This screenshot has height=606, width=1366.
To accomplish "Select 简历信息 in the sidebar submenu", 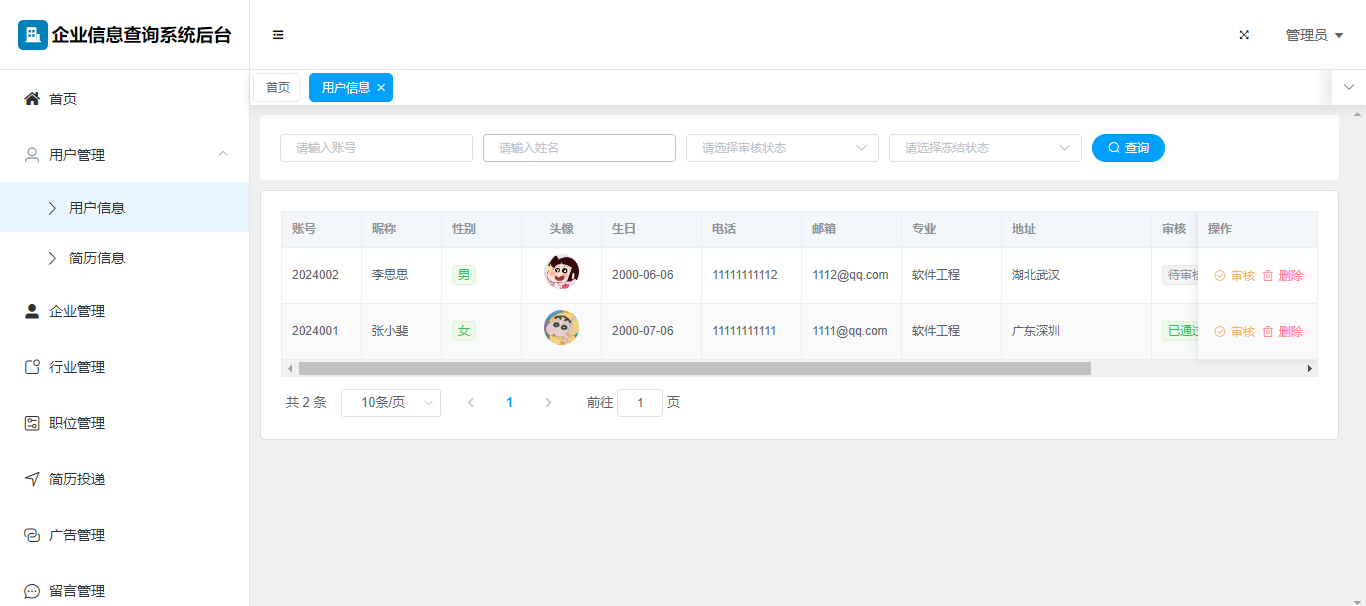I will (x=96, y=258).
